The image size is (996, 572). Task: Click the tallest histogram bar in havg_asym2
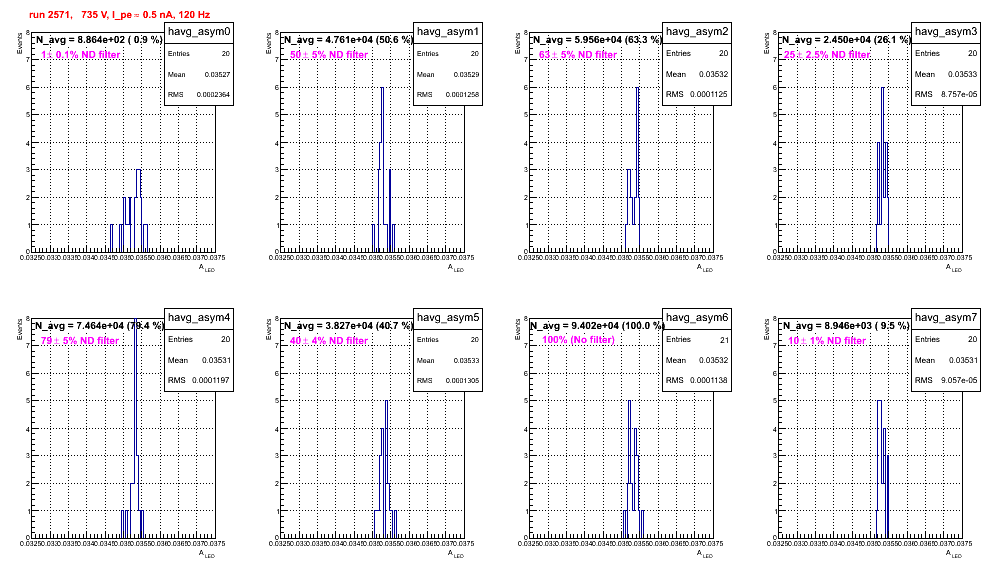tap(637, 170)
